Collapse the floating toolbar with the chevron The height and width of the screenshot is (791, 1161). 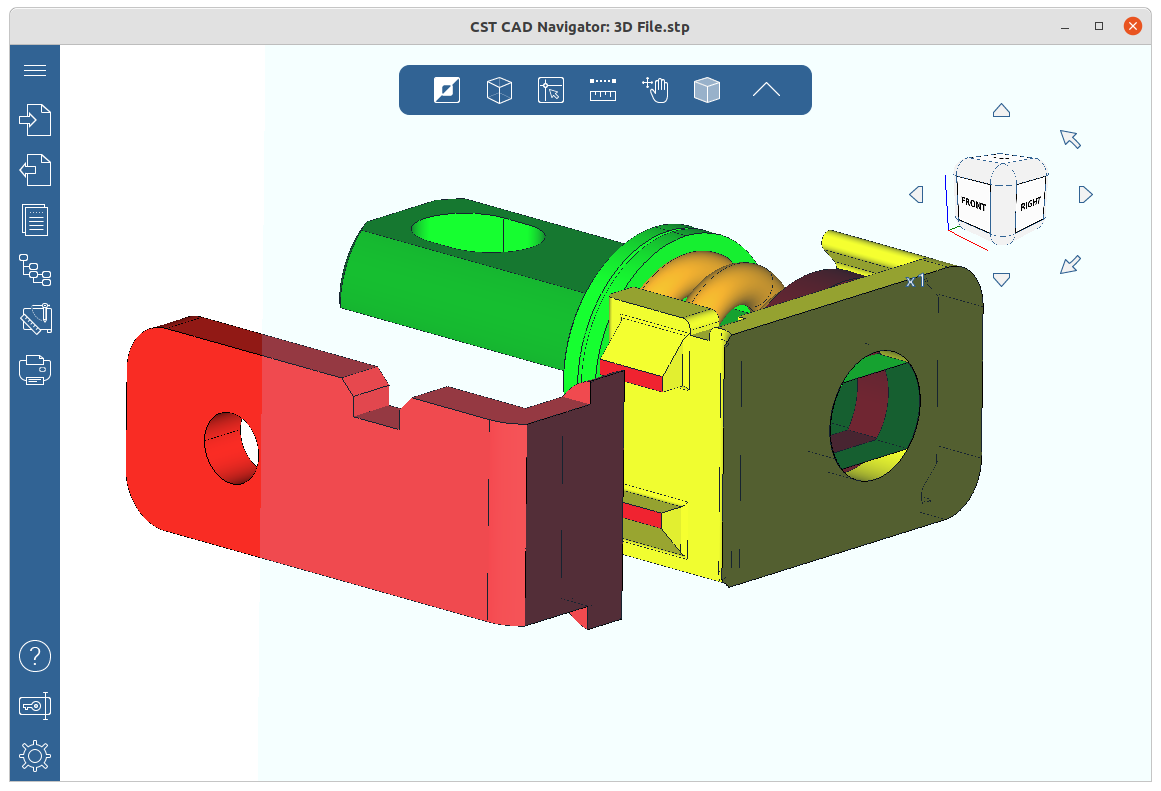coord(765,90)
